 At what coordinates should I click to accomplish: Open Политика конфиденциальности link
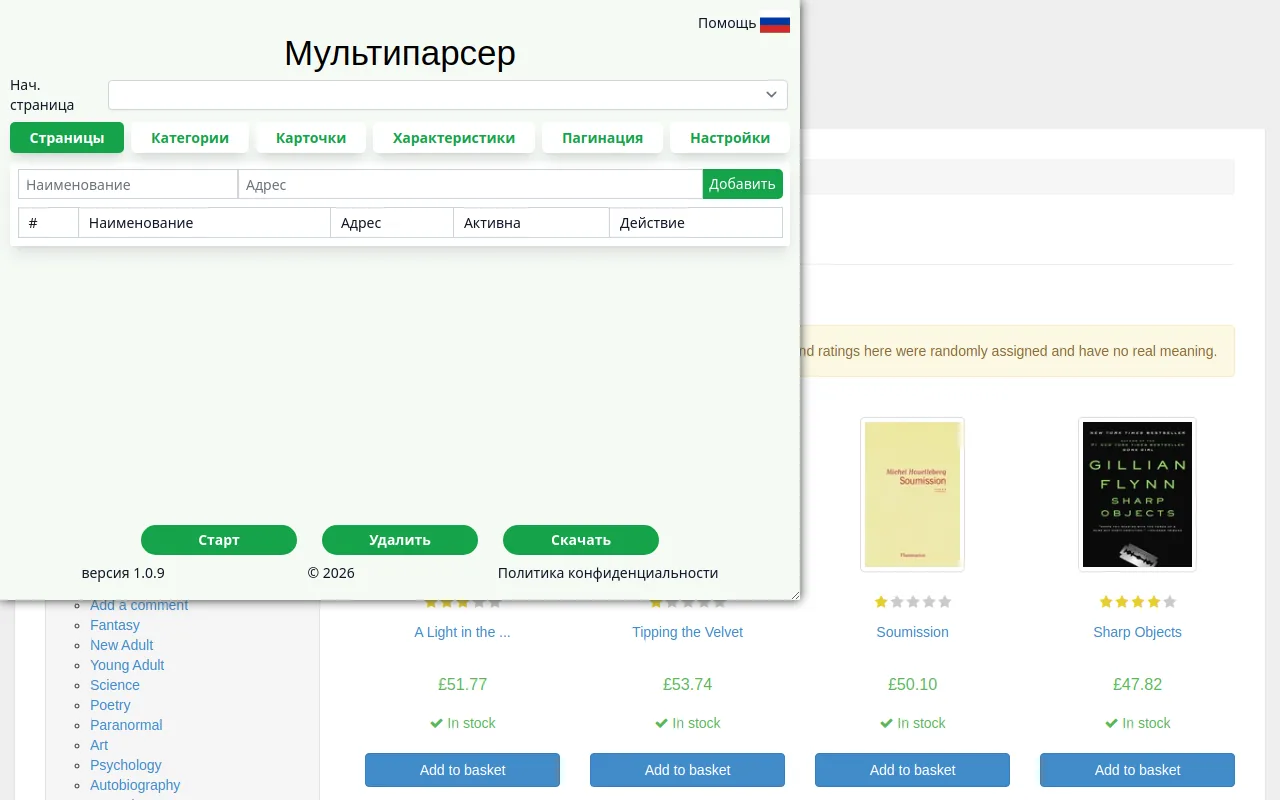(x=608, y=573)
